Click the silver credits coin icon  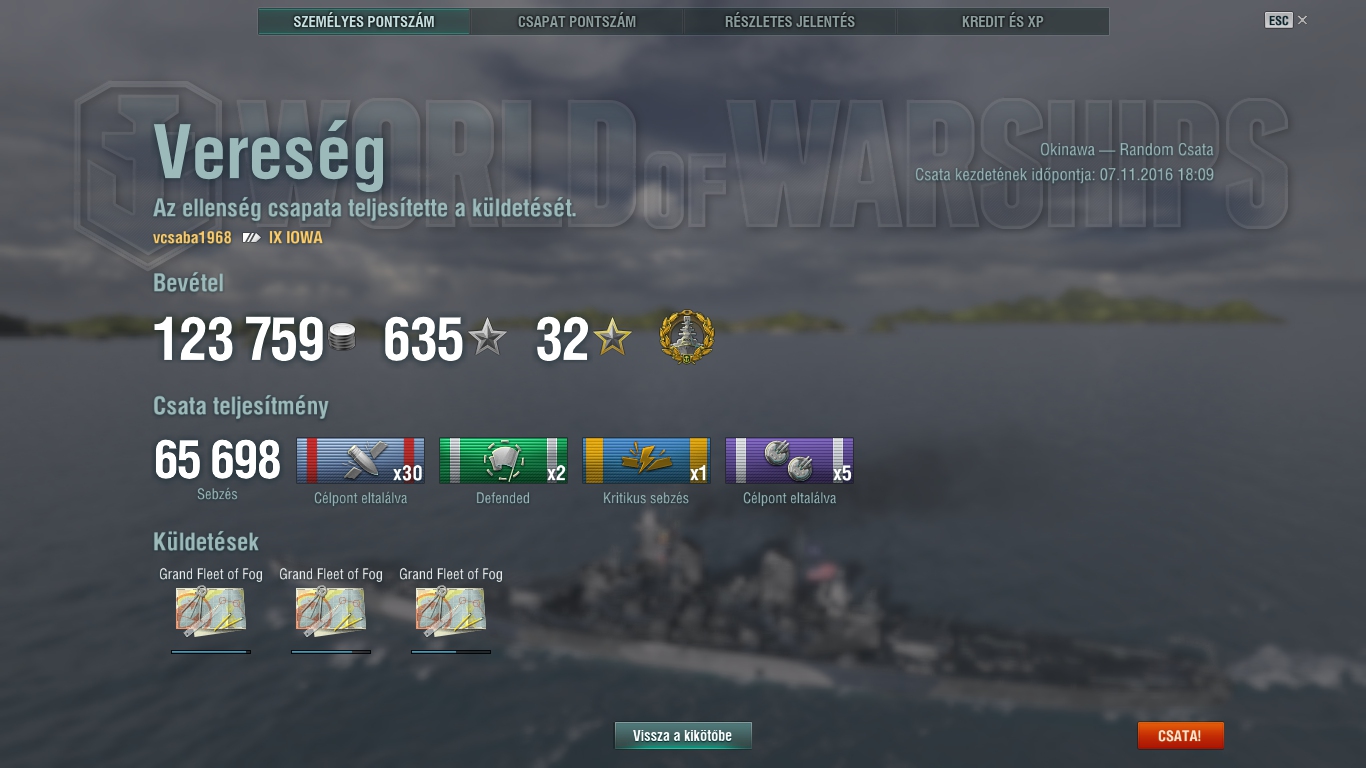pos(342,338)
